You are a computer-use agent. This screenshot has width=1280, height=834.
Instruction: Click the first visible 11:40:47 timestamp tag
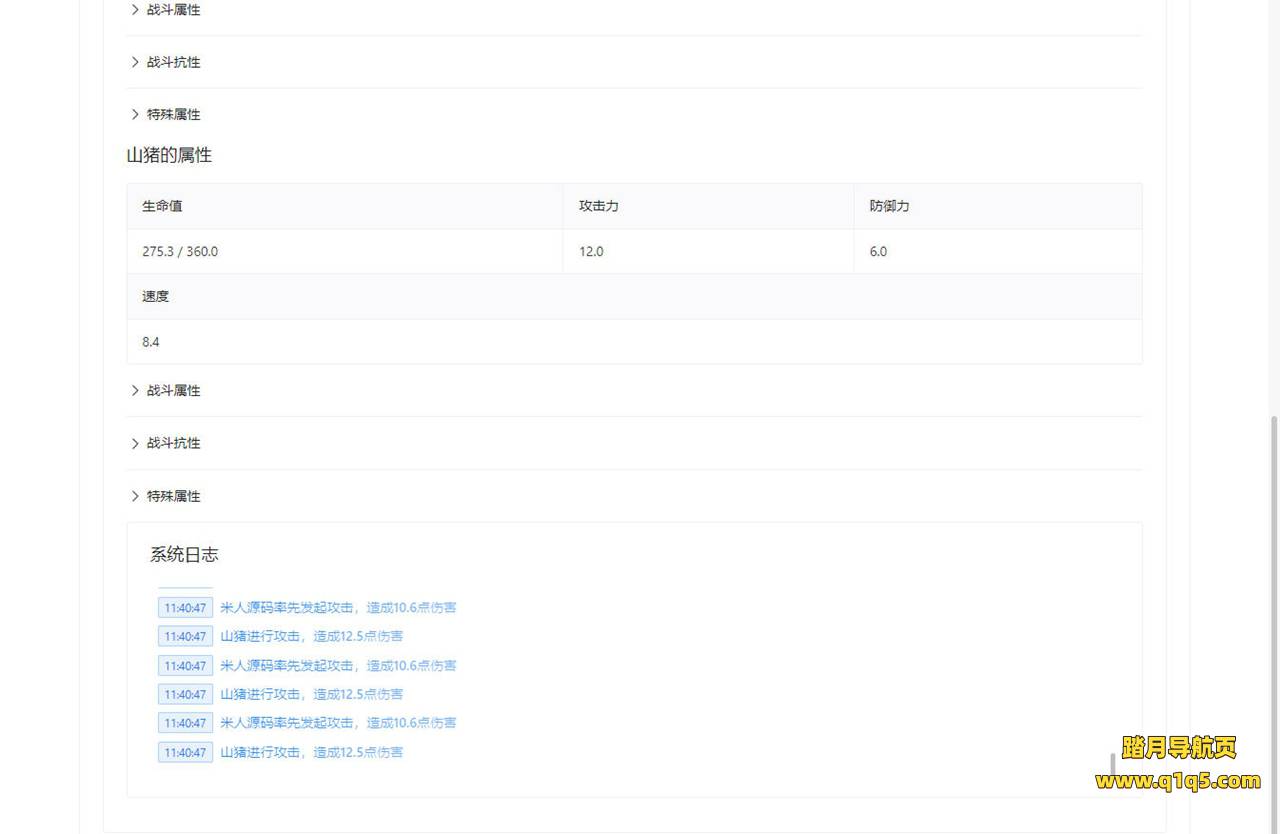(185, 608)
